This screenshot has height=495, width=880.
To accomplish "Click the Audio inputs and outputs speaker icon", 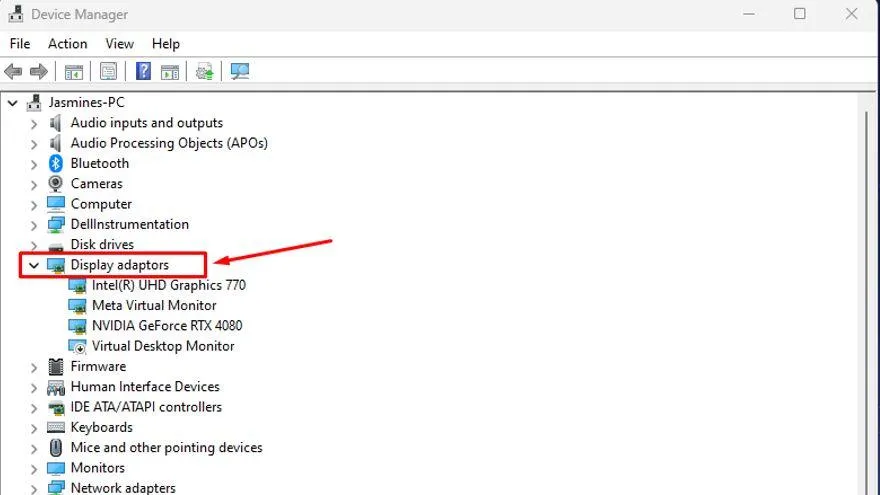I will click(56, 123).
